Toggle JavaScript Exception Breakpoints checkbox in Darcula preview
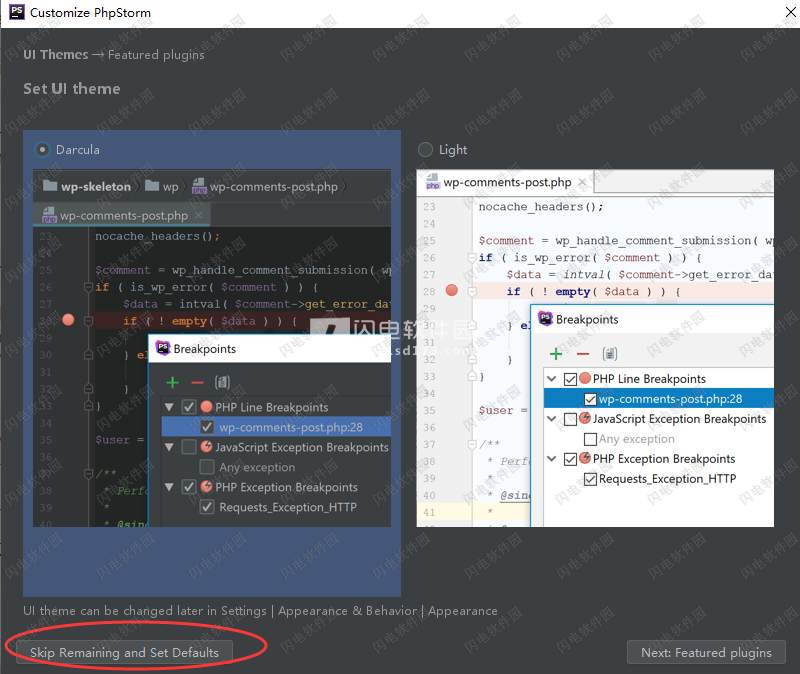 [x=189, y=446]
